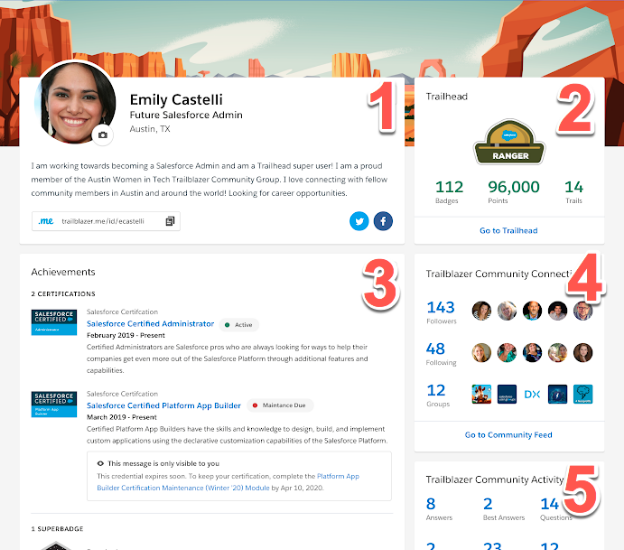This screenshot has width=624, height=550.
Task: Click the Future Salesforce Admin title text
Action: tap(186, 115)
